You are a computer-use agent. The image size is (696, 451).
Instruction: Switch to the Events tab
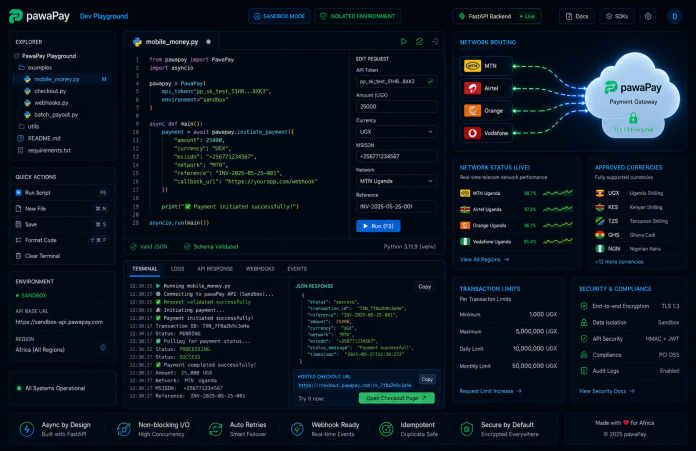(297, 269)
